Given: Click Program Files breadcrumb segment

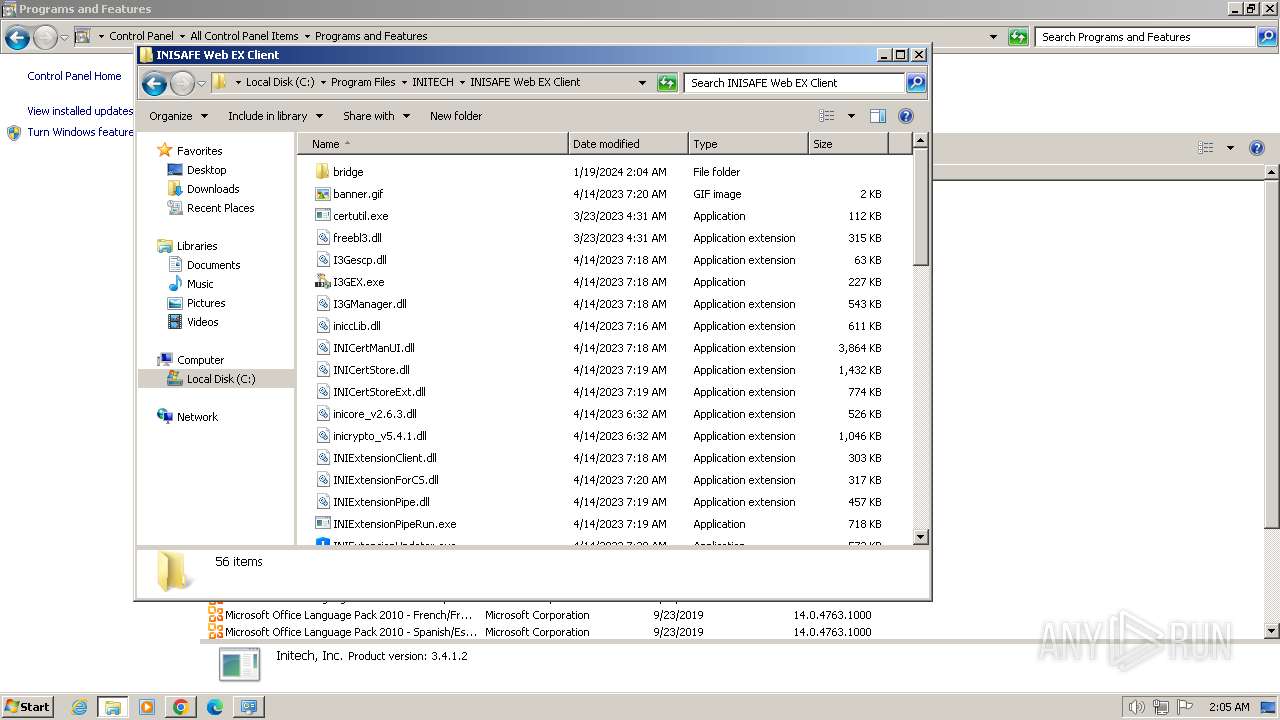Looking at the screenshot, I should click(x=363, y=83).
